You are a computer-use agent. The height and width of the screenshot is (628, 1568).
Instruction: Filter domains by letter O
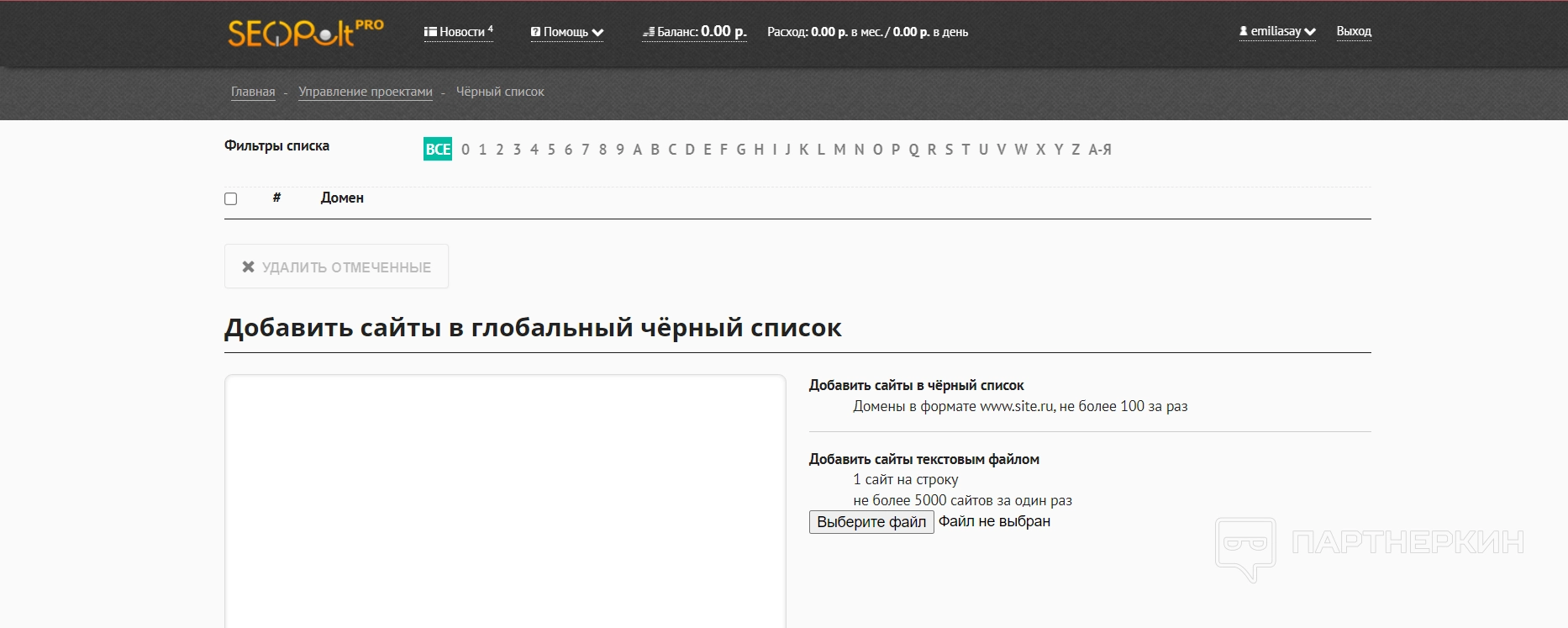click(x=878, y=150)
